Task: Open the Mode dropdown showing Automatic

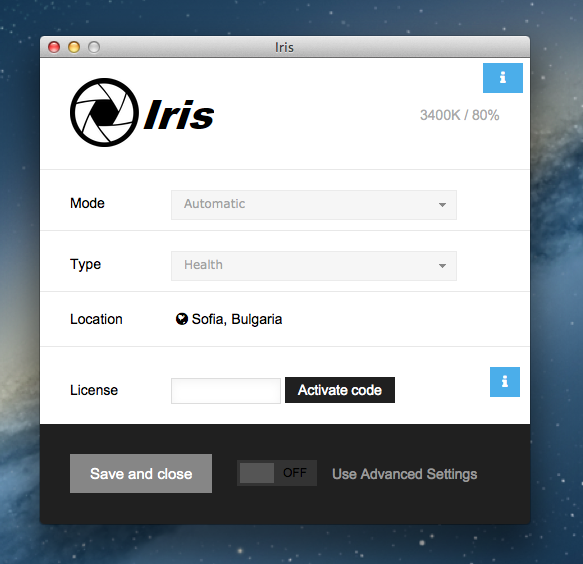Action: tap(314, 205)
